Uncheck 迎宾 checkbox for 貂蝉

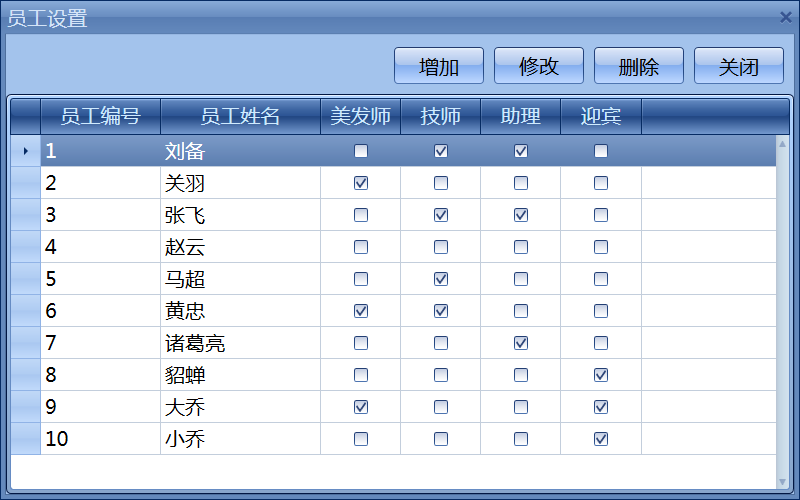(601, 375)
